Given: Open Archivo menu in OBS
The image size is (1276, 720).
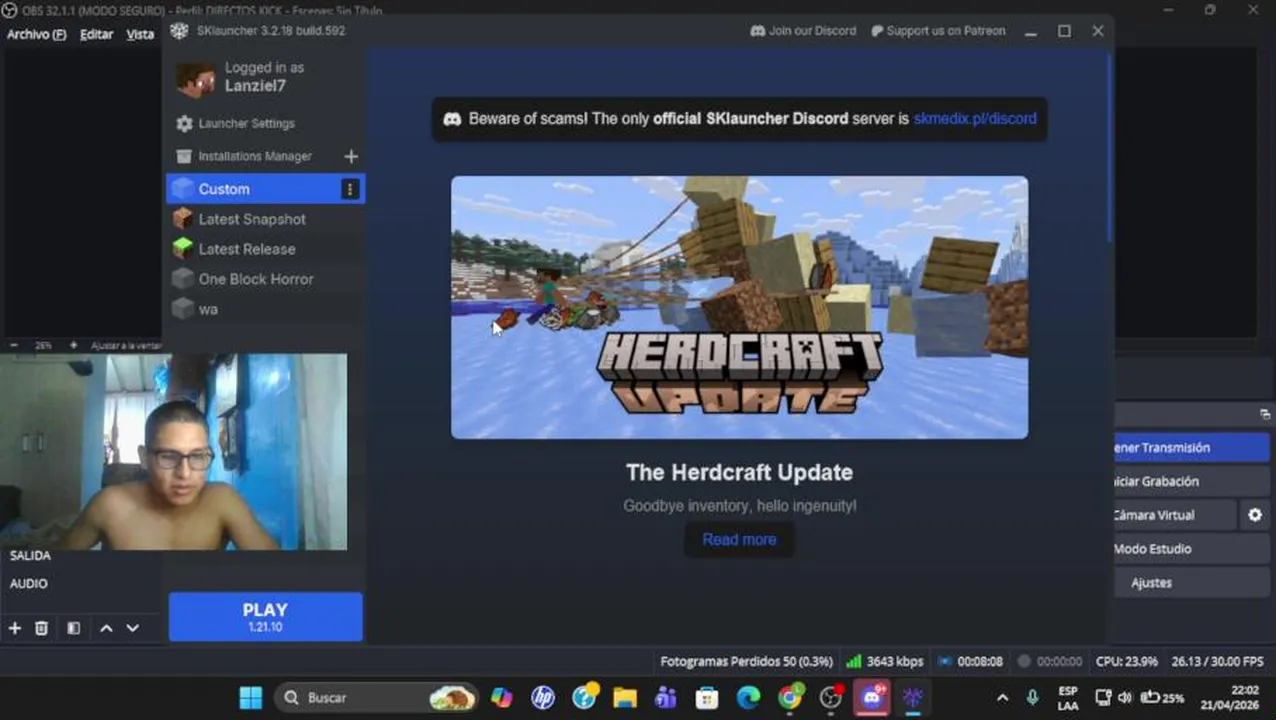Looking at the screenshot, I should (x=36, y=34).
